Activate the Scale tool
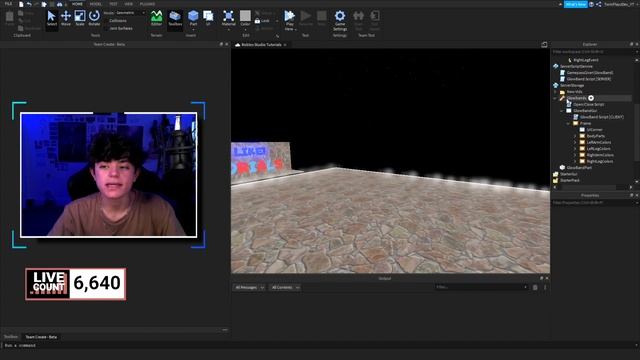Image resolution: width=640 pixels, height=360 pixels. (x=80, y=19)
